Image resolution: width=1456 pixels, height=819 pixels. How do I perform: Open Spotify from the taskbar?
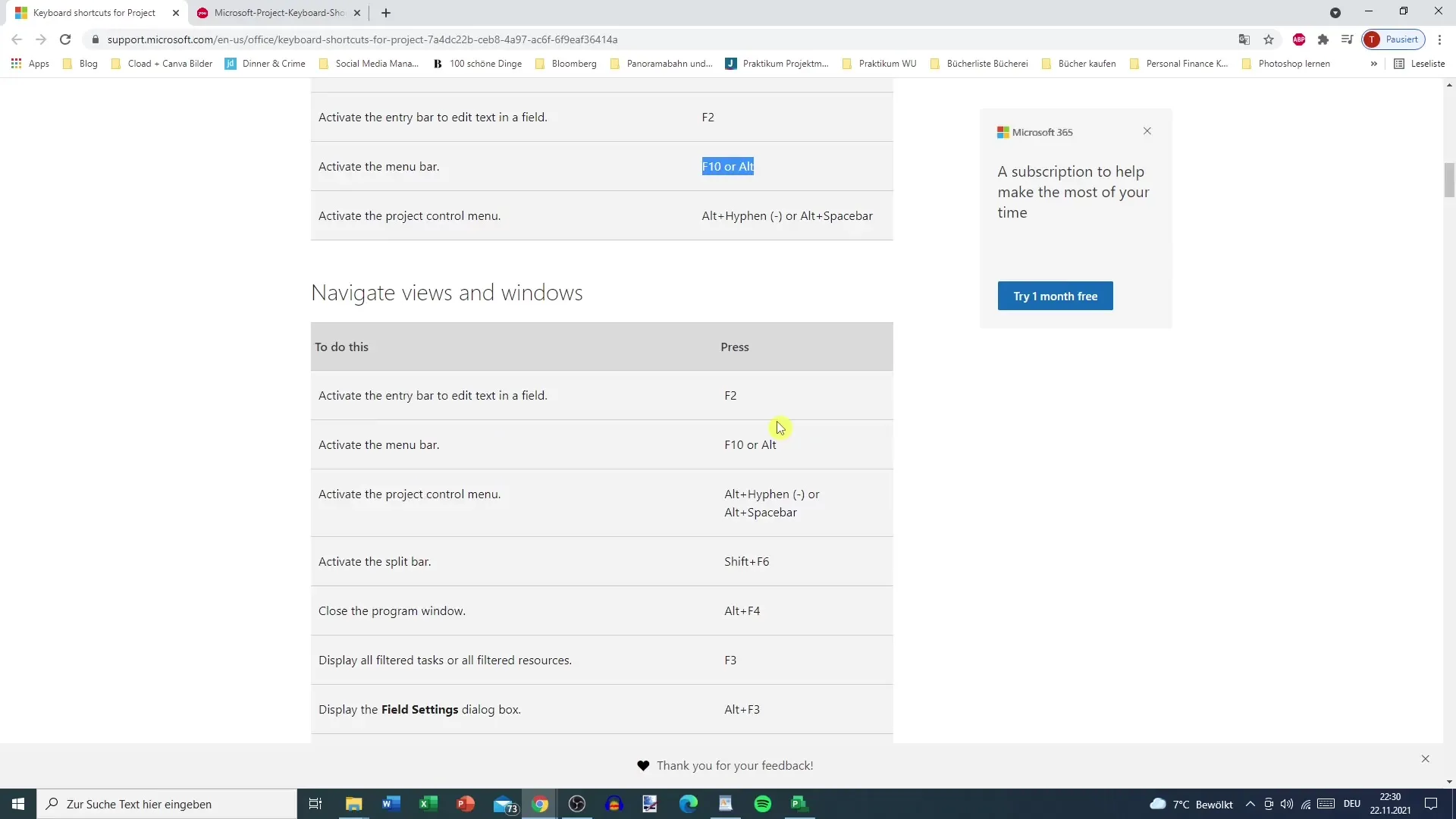(x=763, y=804)
